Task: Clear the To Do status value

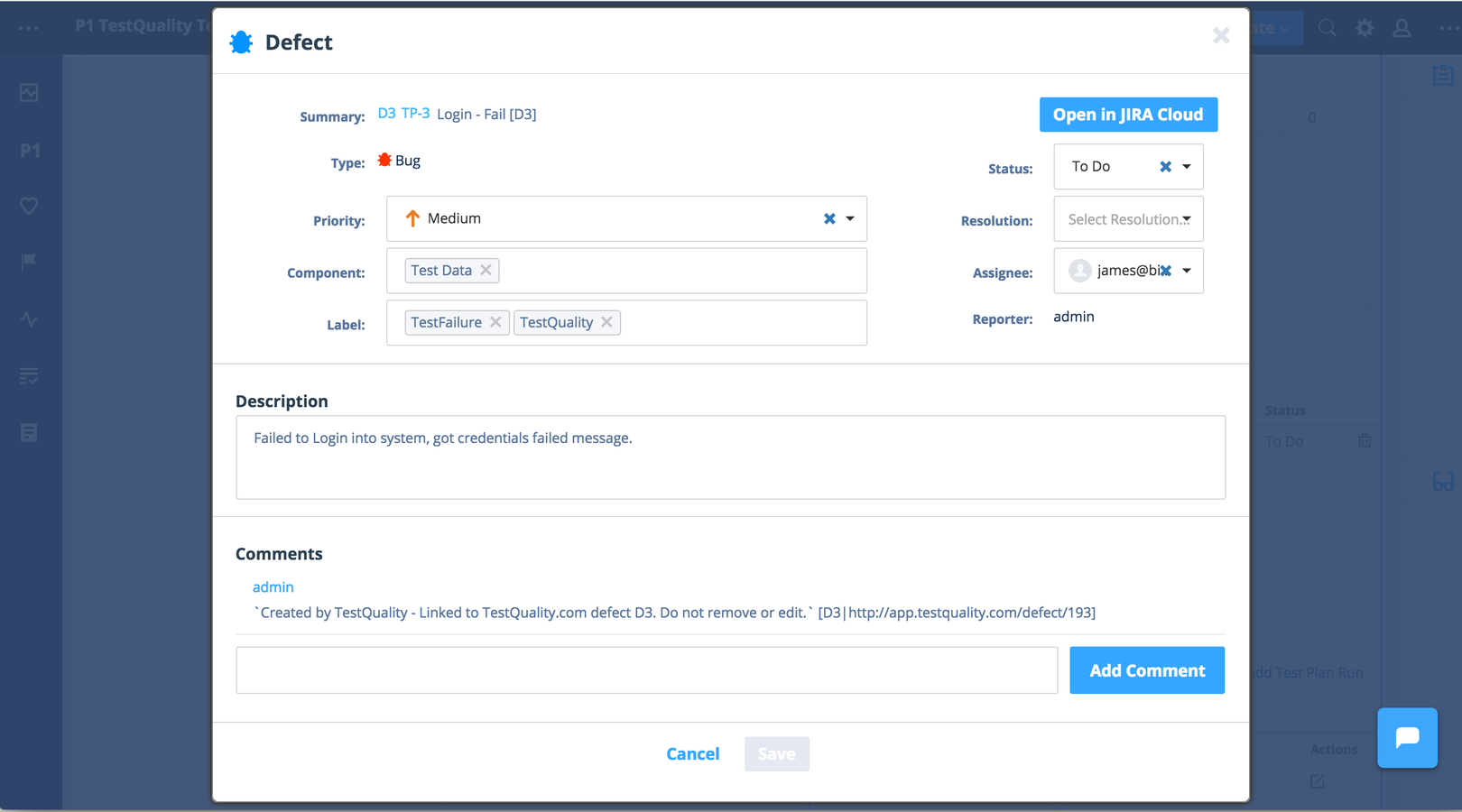Action: pyautogui.click(x=1165, y=167)
